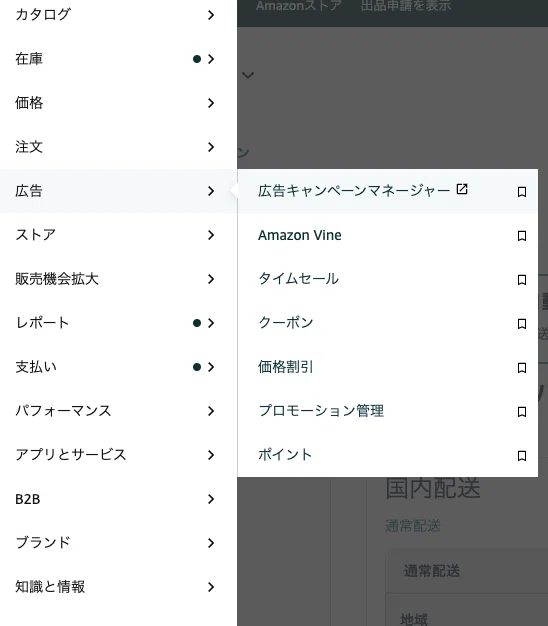Expand the レポート submenu arrow
Image resolution: width=548 pixels, height=626 pixels.
pyautogui.click(x=211, y=323)
